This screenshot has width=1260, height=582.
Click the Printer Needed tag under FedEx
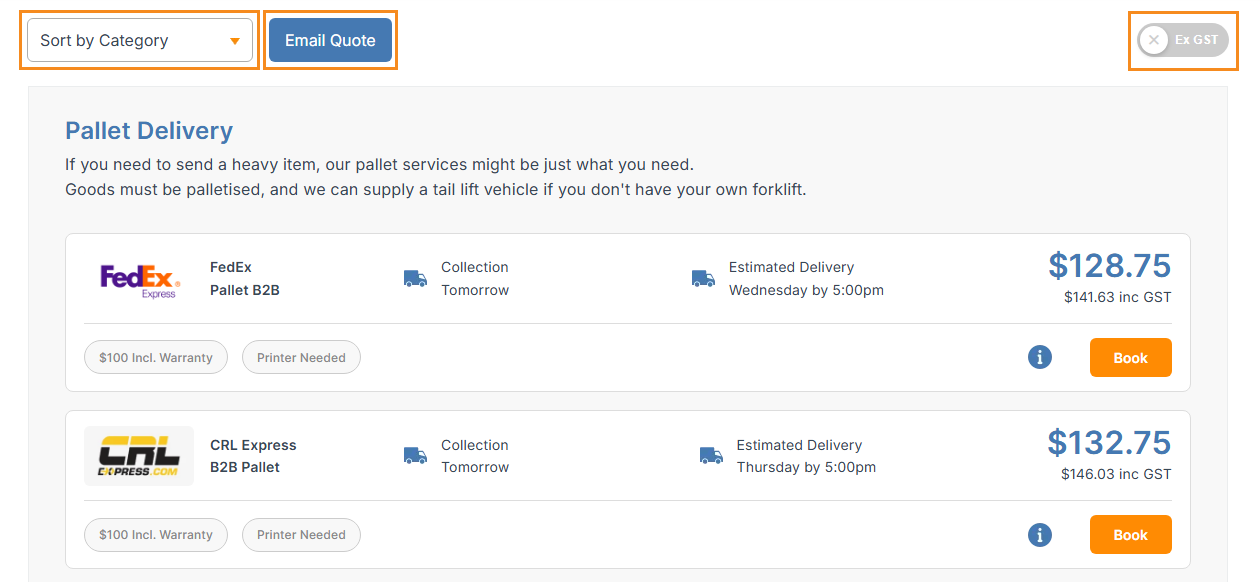click(x=301, y=357)
